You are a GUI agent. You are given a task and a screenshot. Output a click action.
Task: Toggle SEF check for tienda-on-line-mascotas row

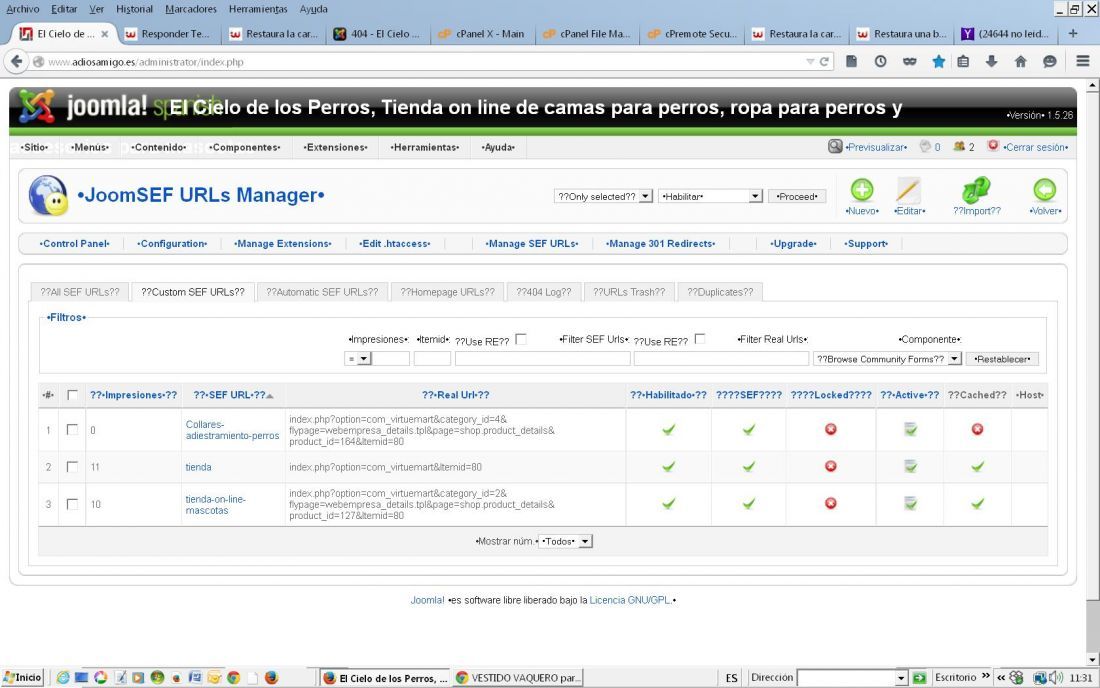tap(749, 504)
